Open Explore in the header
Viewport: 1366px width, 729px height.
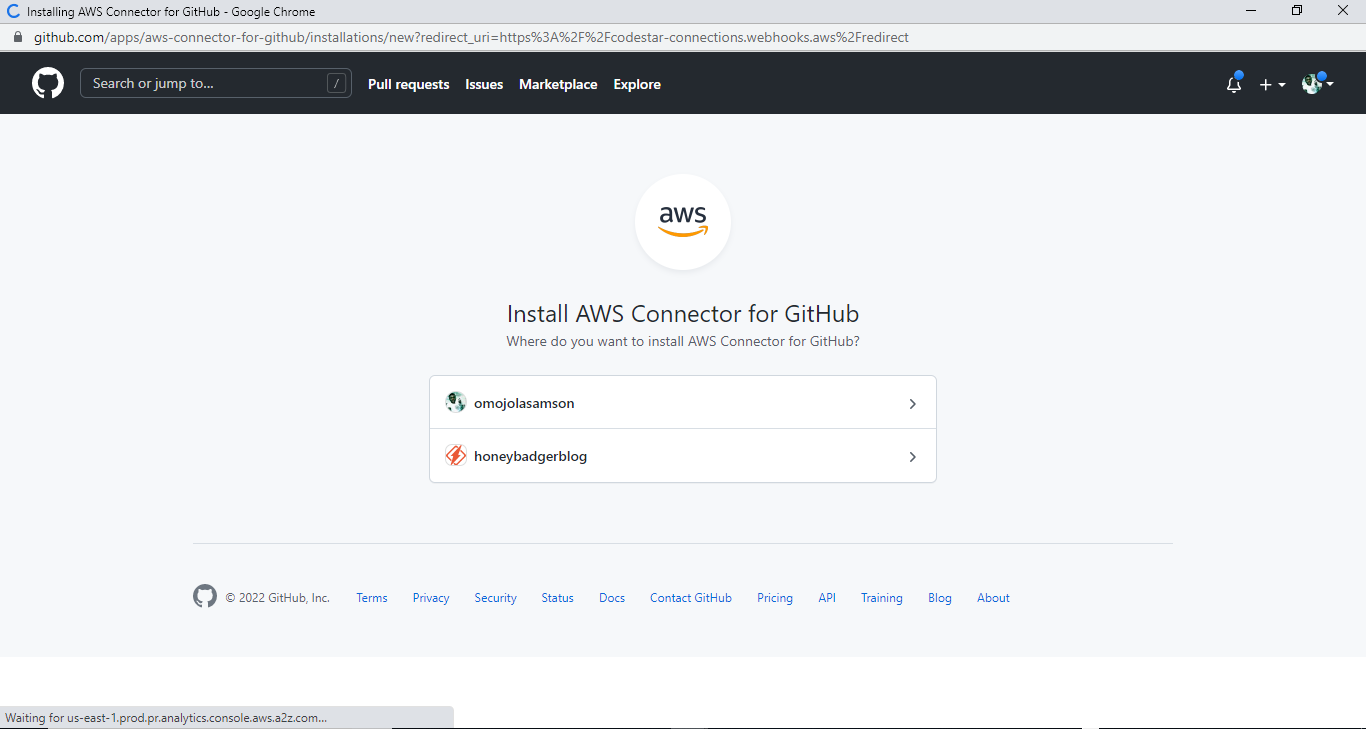pos(637,84)
